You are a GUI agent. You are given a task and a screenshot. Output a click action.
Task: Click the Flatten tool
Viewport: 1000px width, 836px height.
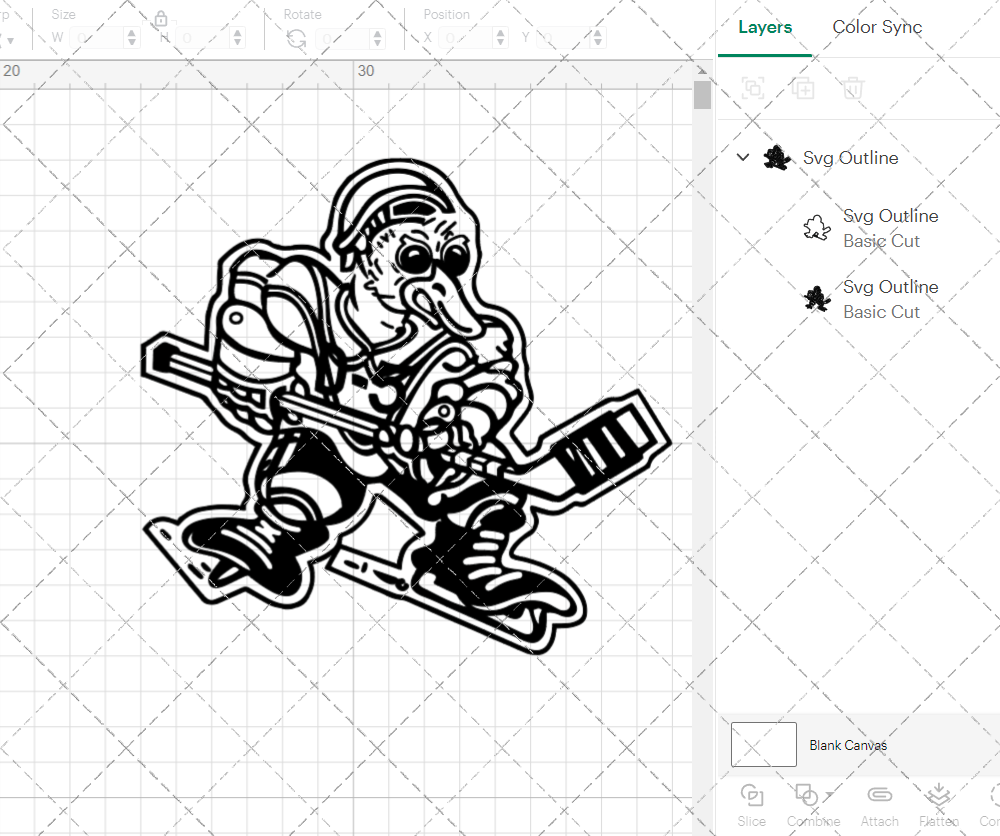(x=939, y=805)
